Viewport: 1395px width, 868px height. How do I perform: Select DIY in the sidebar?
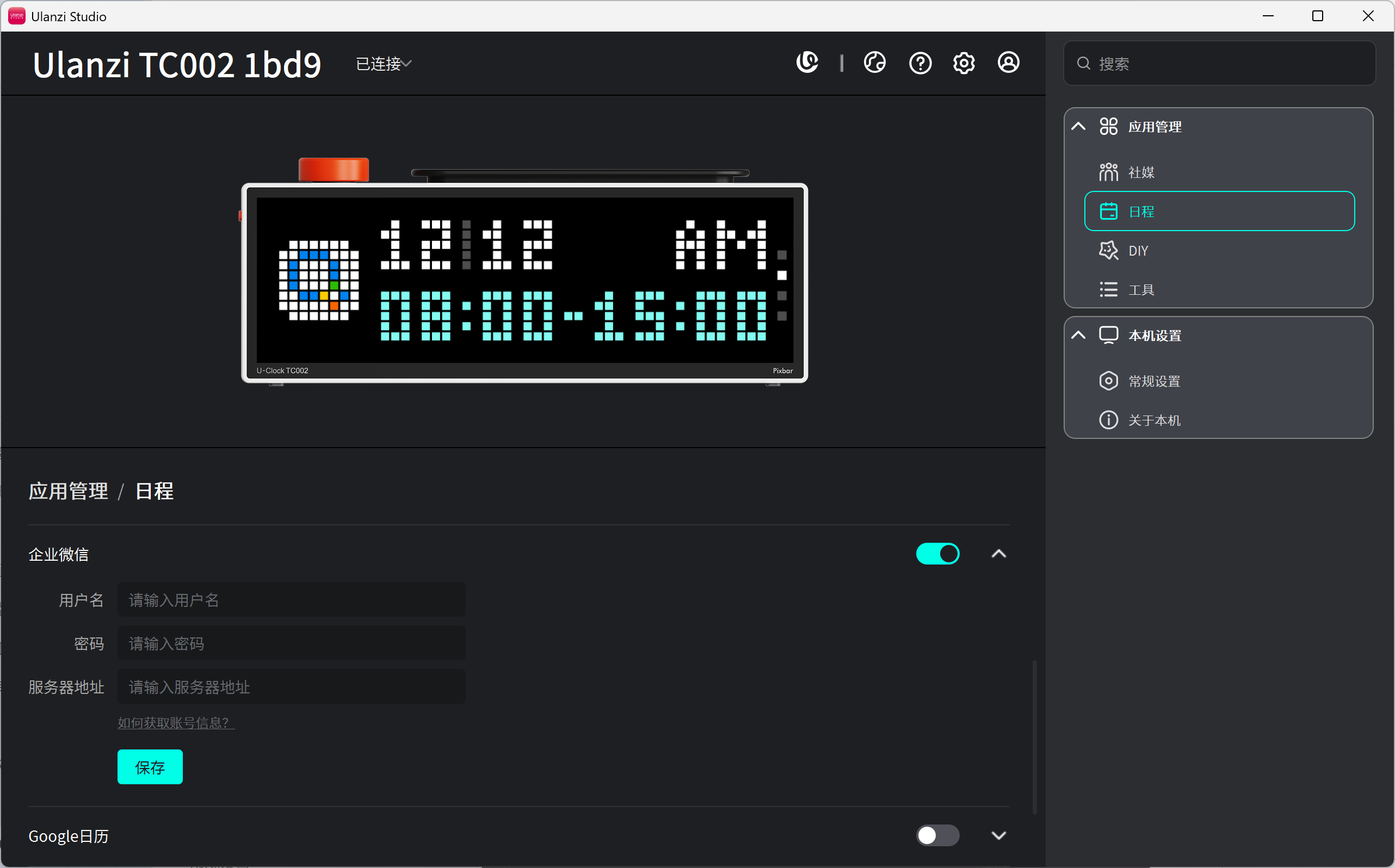point(1219,250)
